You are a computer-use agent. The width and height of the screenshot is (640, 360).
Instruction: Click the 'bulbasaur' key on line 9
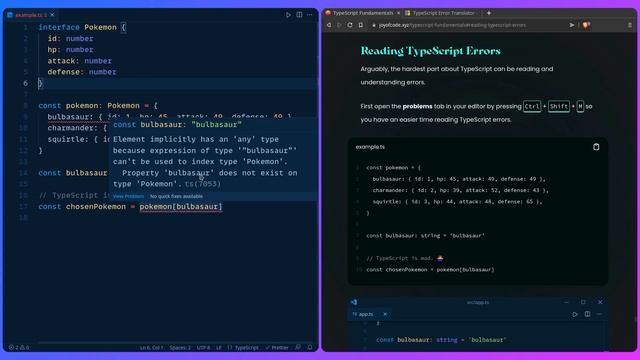[68, 117]
